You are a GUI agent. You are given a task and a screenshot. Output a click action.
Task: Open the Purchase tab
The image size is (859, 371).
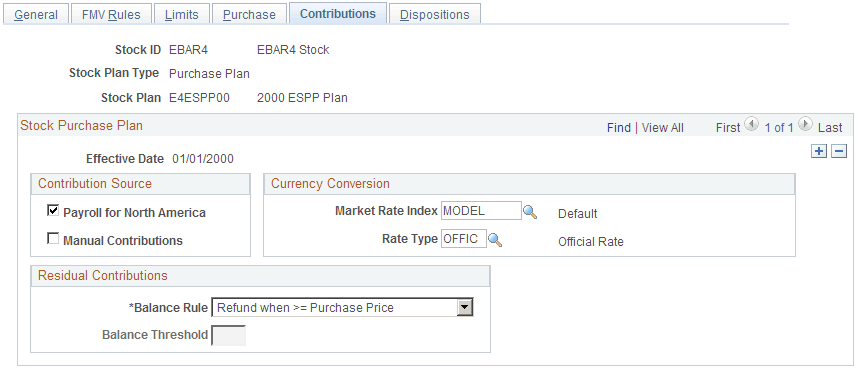click(x=249, y=14)
